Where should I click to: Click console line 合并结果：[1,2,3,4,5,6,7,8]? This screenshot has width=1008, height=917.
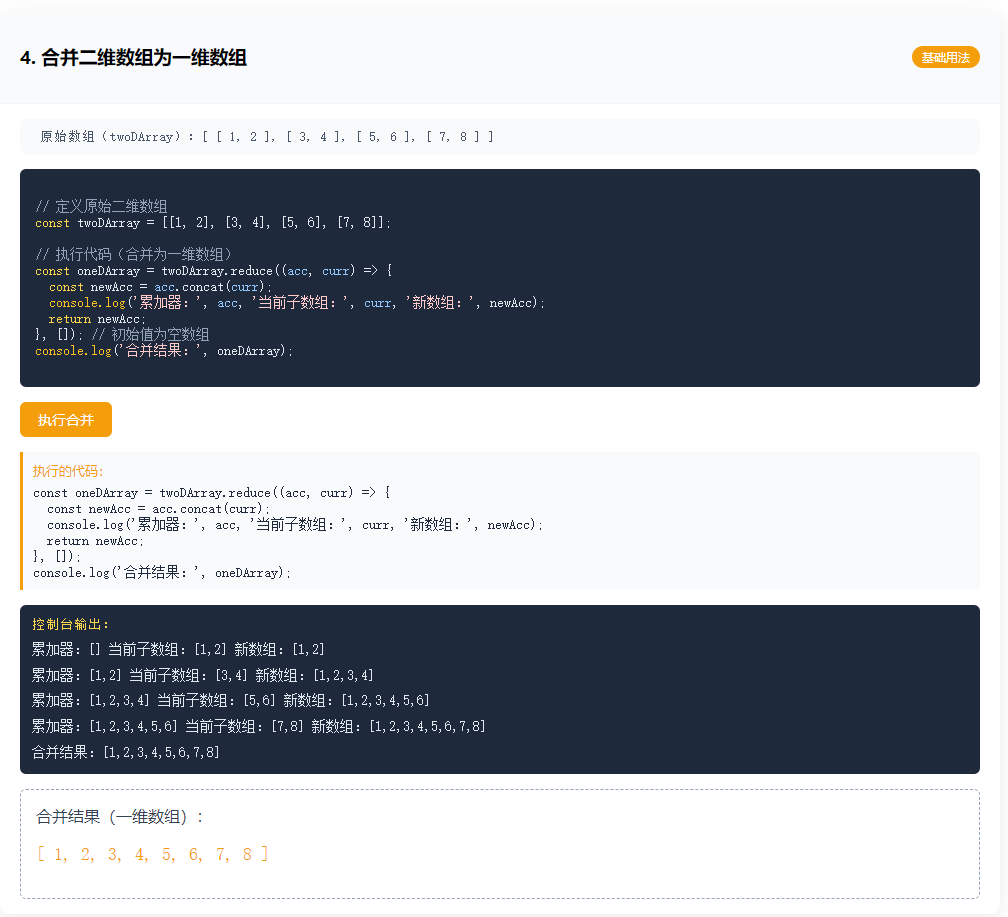pos(126,752)
